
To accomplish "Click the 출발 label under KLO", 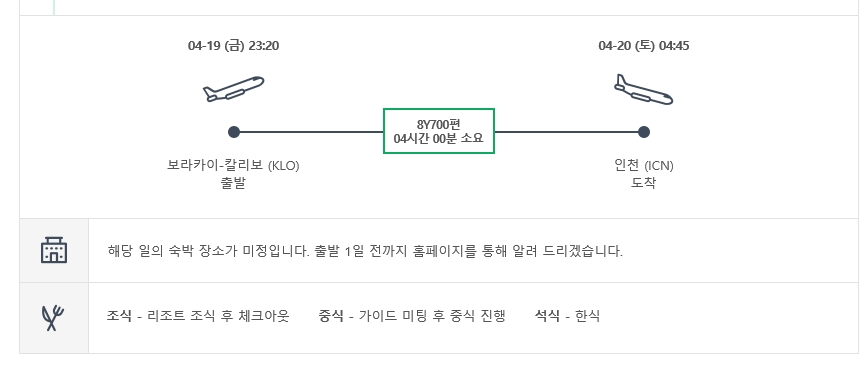I will tap(233, 183).
